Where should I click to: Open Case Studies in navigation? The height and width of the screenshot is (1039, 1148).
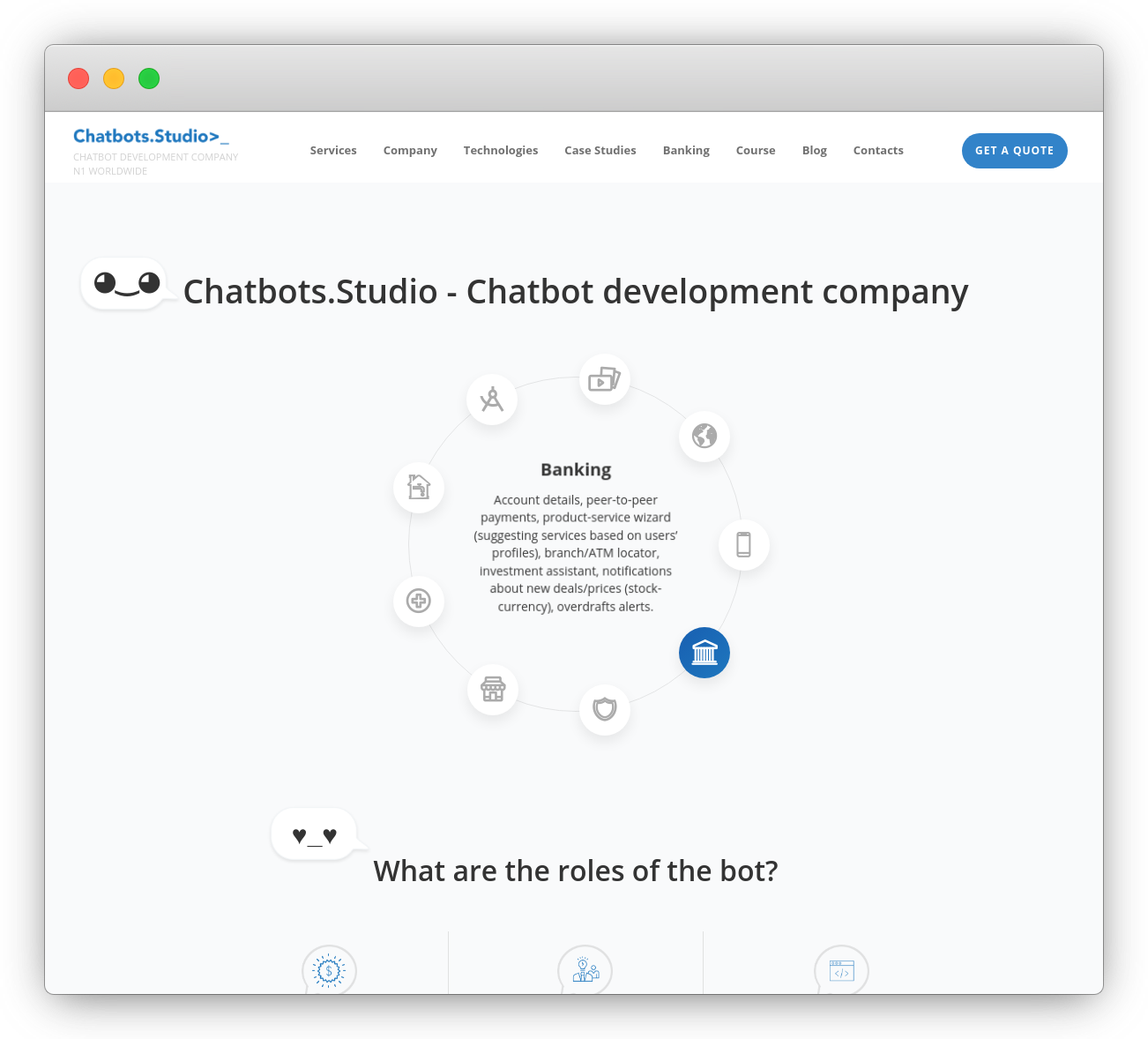point(600,151)
